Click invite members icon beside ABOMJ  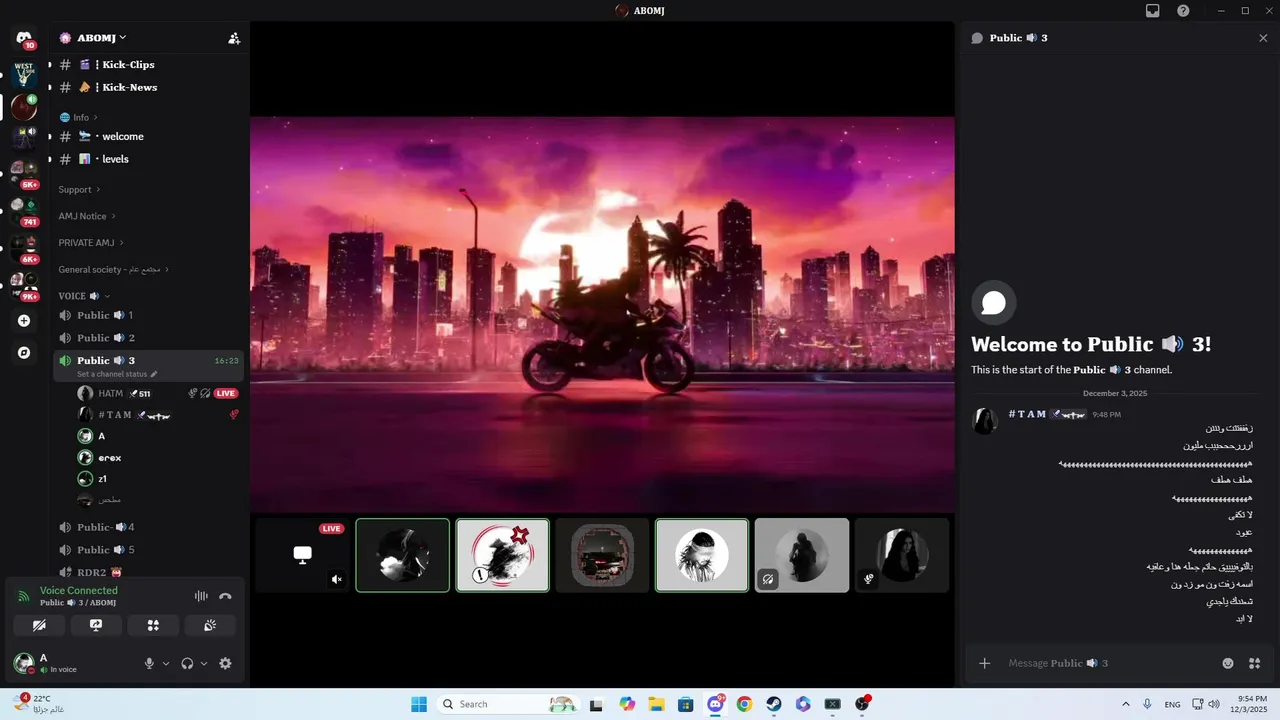coord(234,38)
